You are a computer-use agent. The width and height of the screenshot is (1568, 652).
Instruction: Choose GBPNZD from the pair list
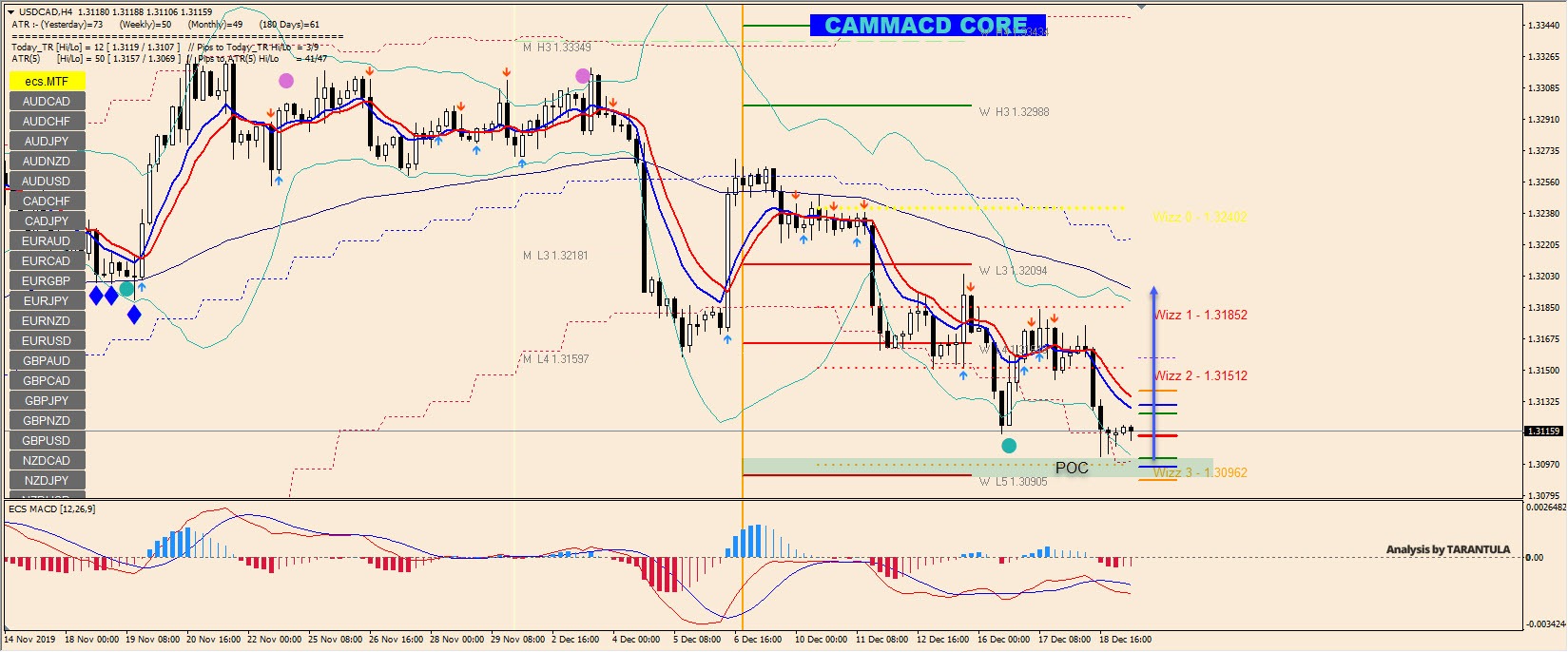point(47,420)
